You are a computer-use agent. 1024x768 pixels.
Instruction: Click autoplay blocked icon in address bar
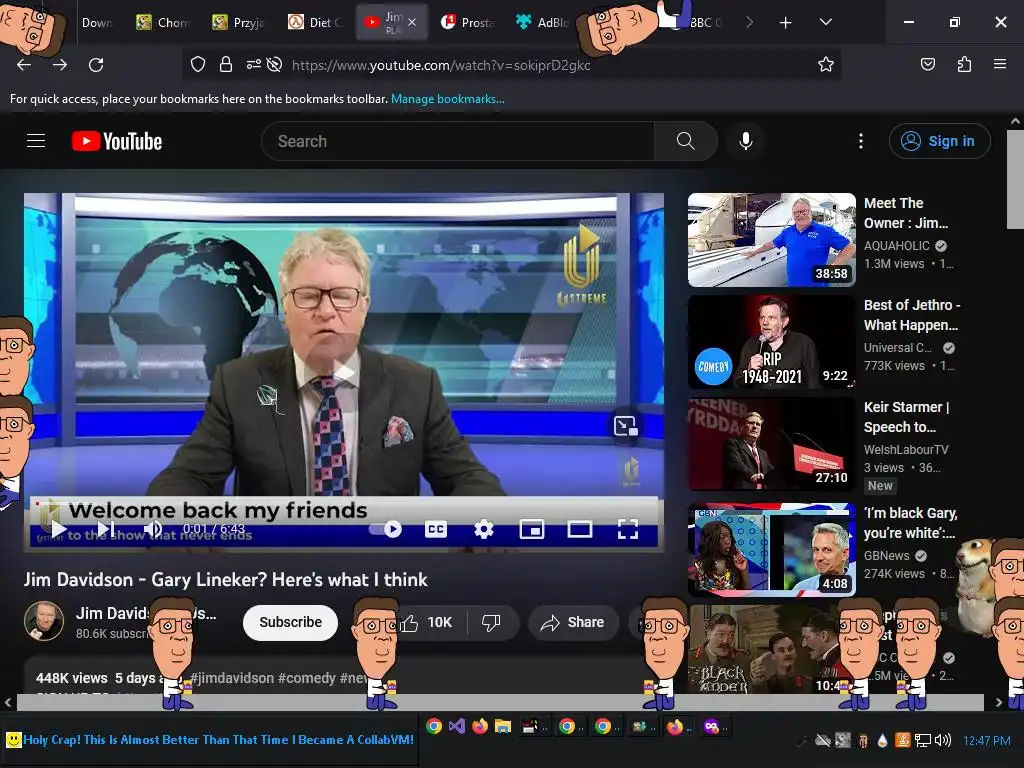274,64
